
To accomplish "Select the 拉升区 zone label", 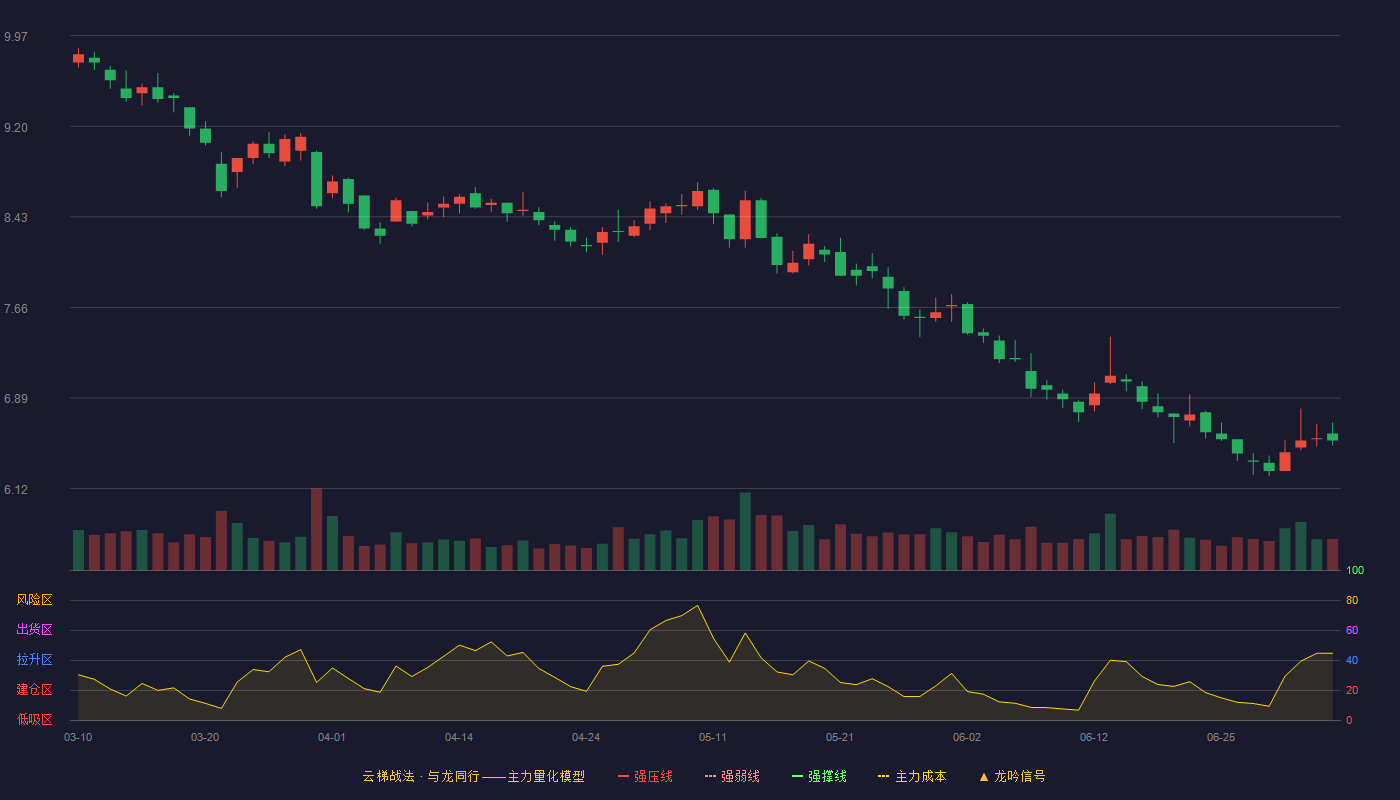I will coord(34,660).
